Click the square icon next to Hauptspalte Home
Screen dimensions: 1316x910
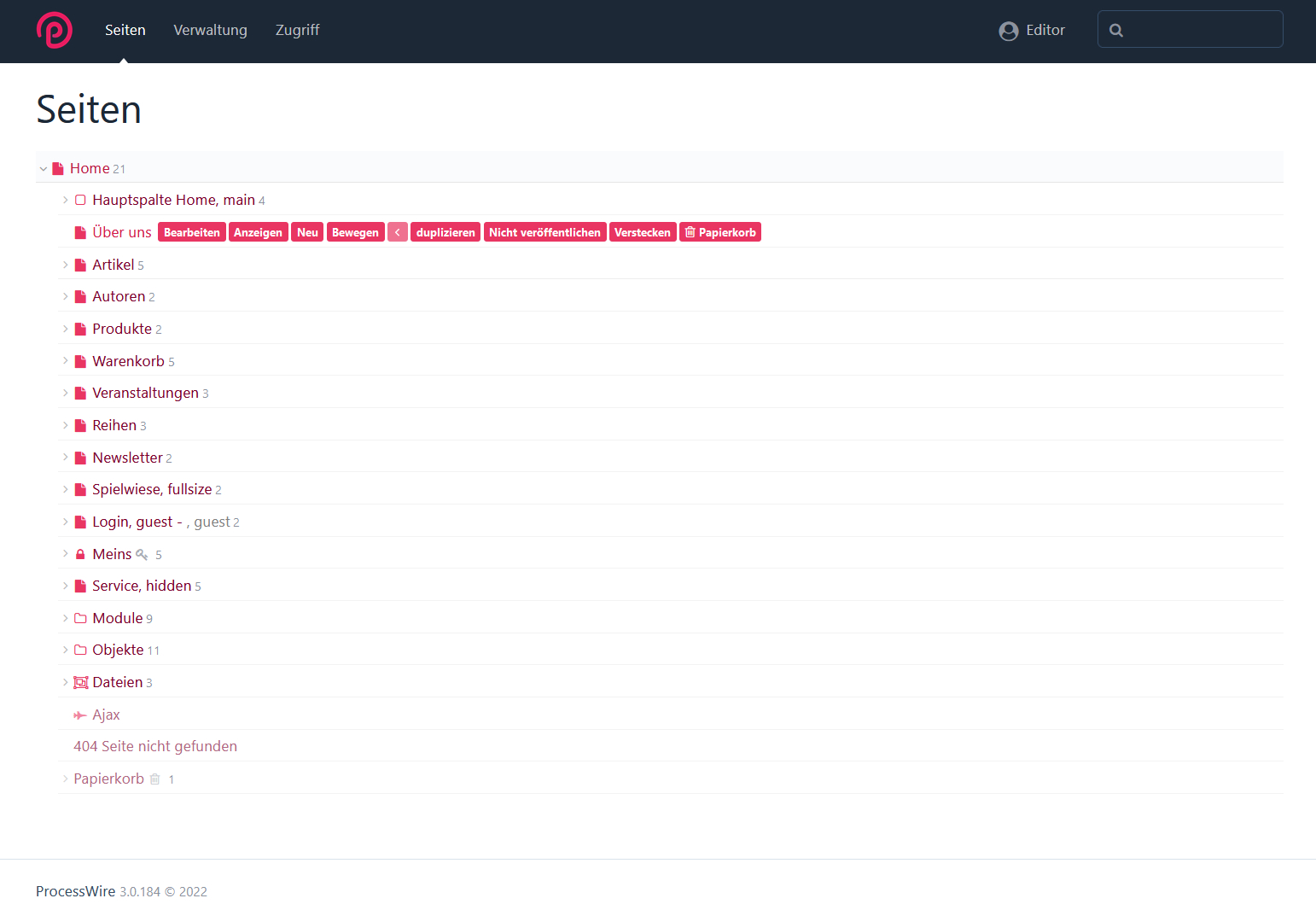[80, 201]
